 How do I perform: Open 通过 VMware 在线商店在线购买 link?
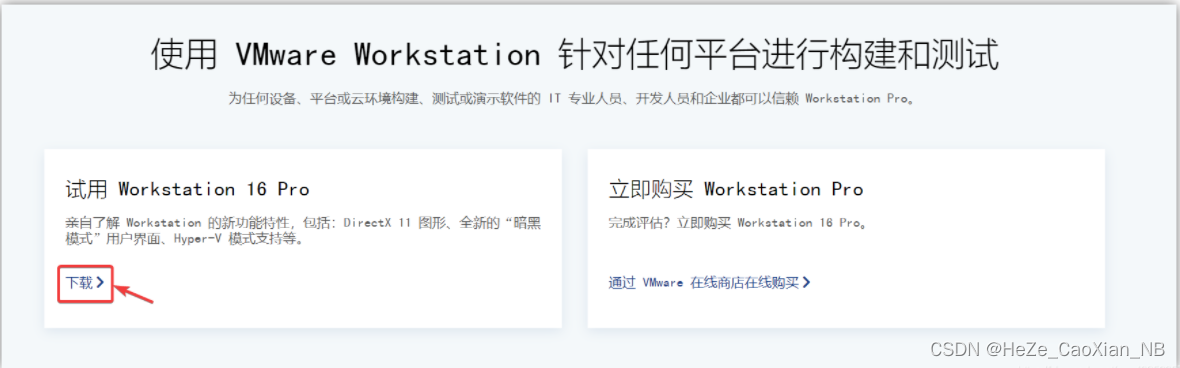[x=709, y=283]
